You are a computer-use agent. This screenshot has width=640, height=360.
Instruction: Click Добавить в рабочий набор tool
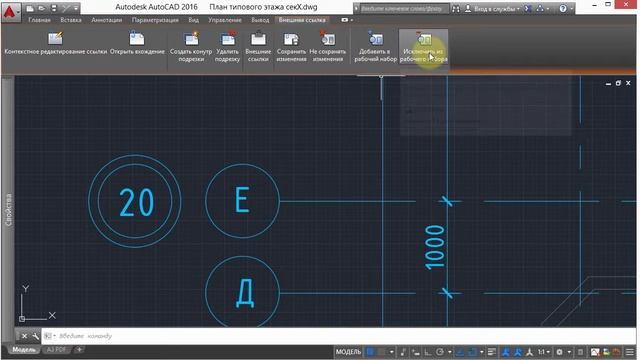(x=376, y=47)
